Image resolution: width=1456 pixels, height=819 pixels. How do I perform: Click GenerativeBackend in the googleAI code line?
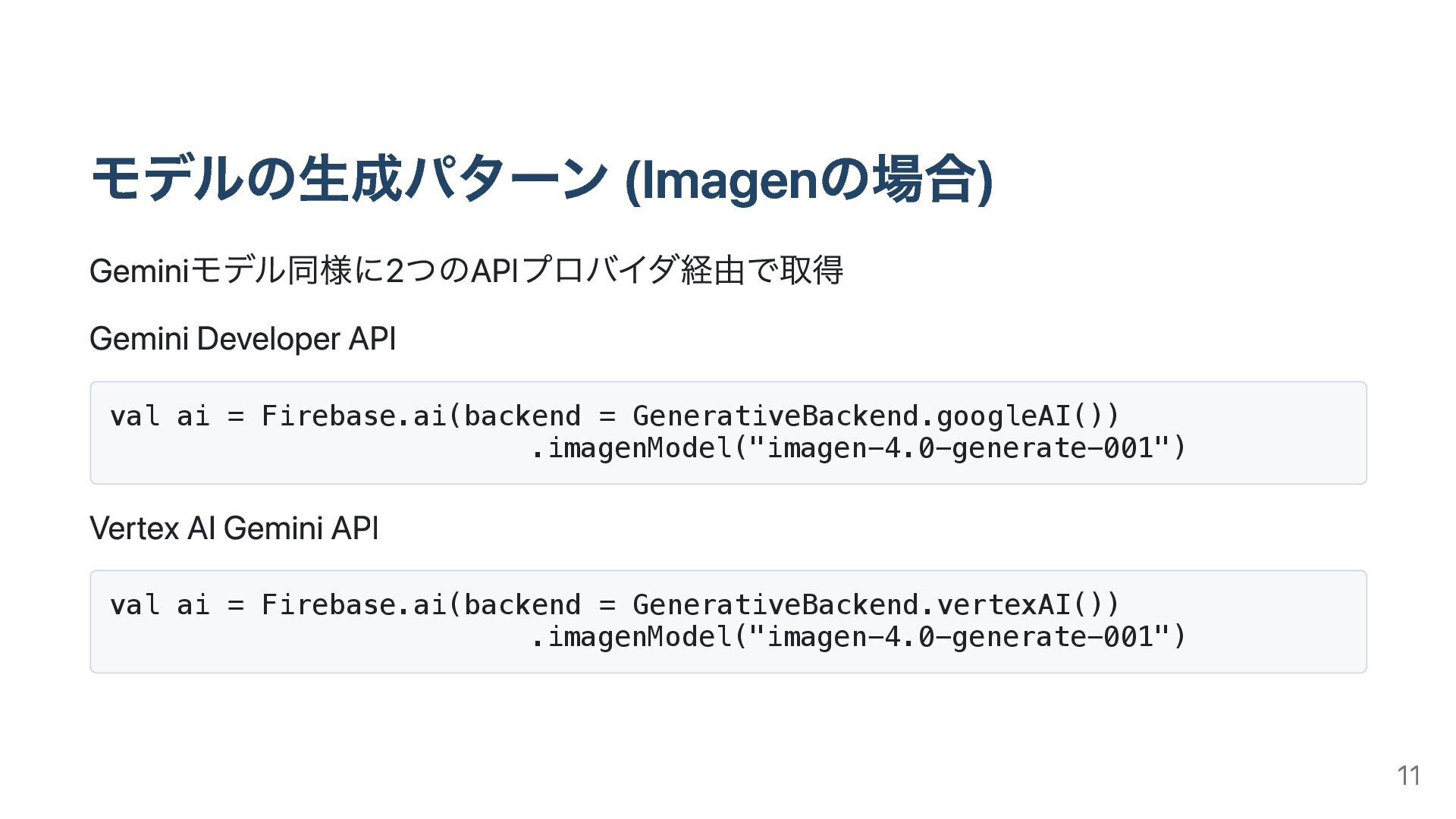point(775,416)
